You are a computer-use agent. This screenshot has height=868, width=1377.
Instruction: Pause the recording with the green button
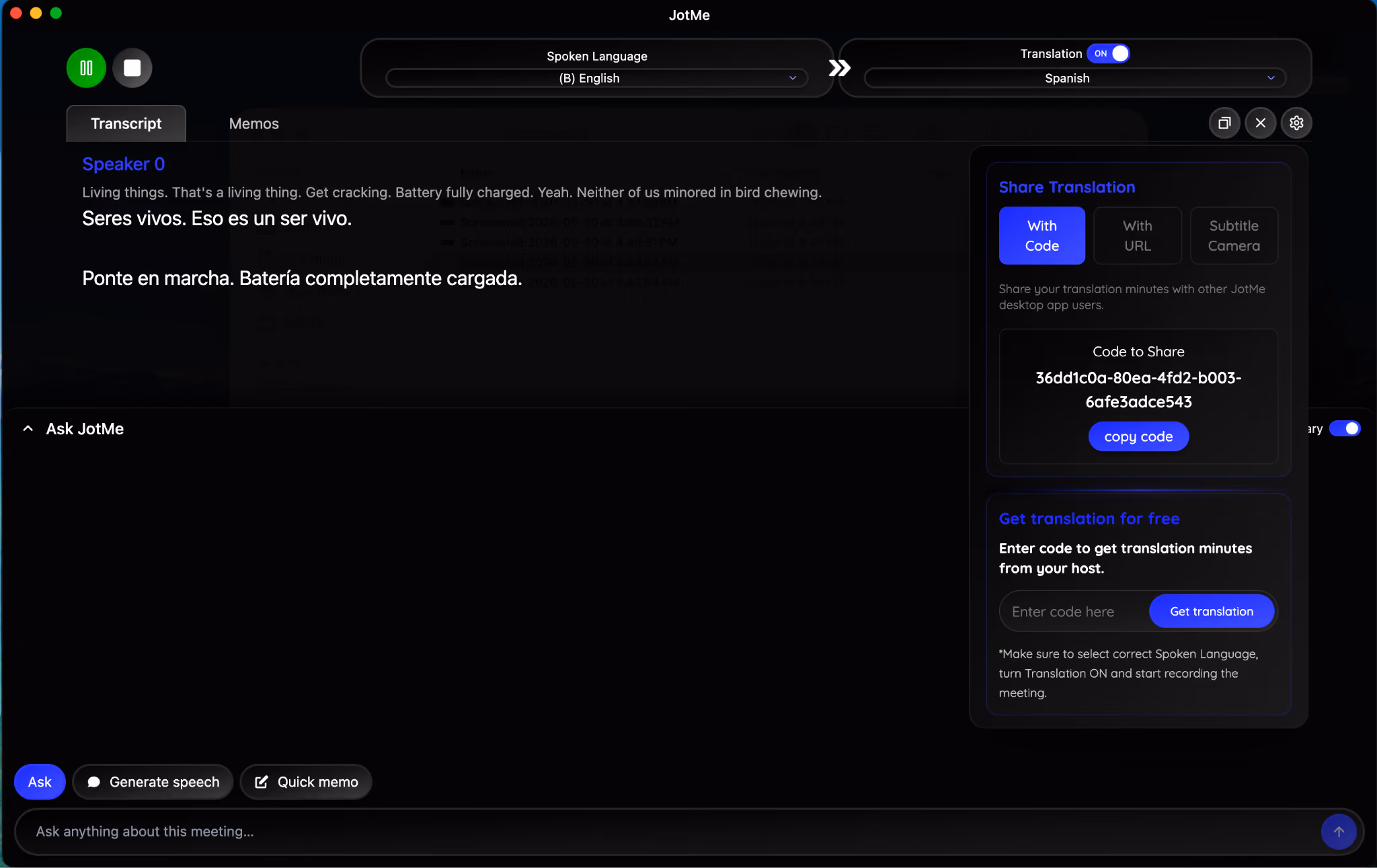pos(86,68)
